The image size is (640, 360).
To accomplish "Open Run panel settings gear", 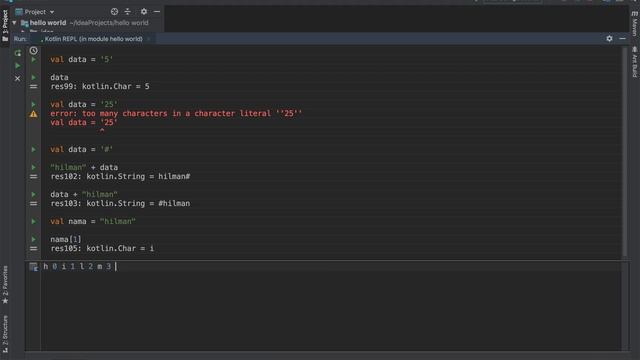I will coord(609,38).
